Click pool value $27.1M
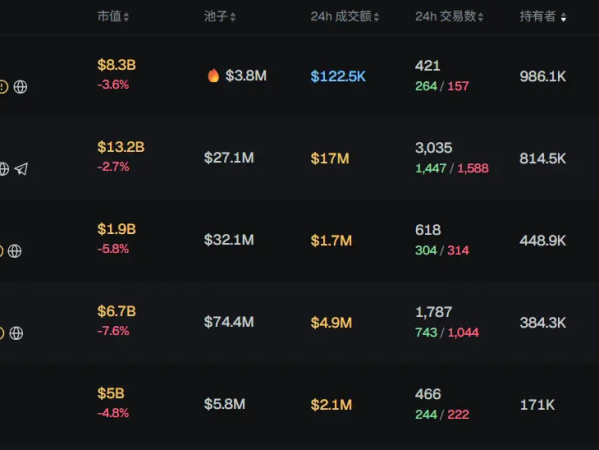Screen dimensions: 599x450 [229, 158]
